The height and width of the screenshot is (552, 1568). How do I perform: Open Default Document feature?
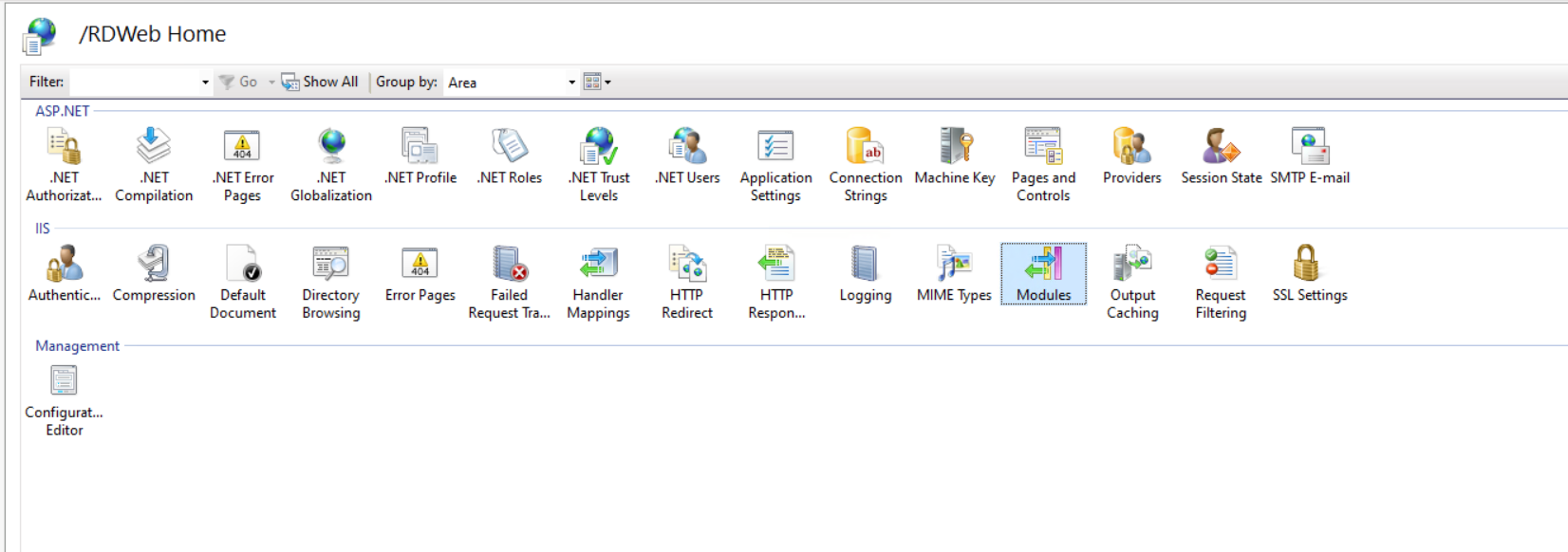coord(243,283)
